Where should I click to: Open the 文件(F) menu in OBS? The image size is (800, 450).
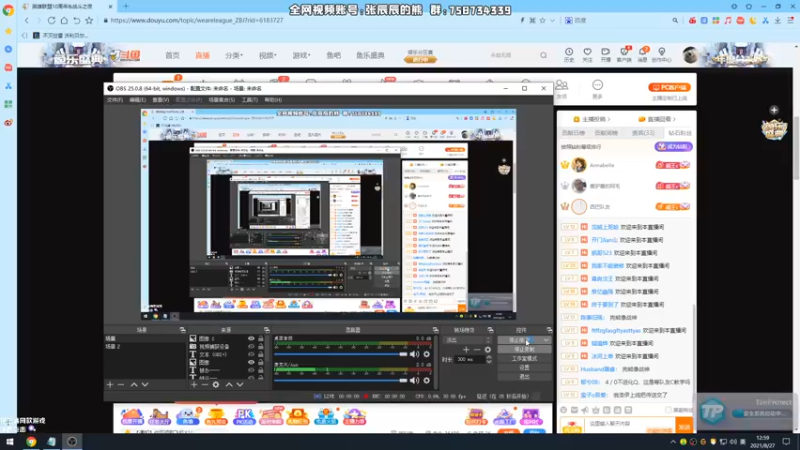coord(115,100)
